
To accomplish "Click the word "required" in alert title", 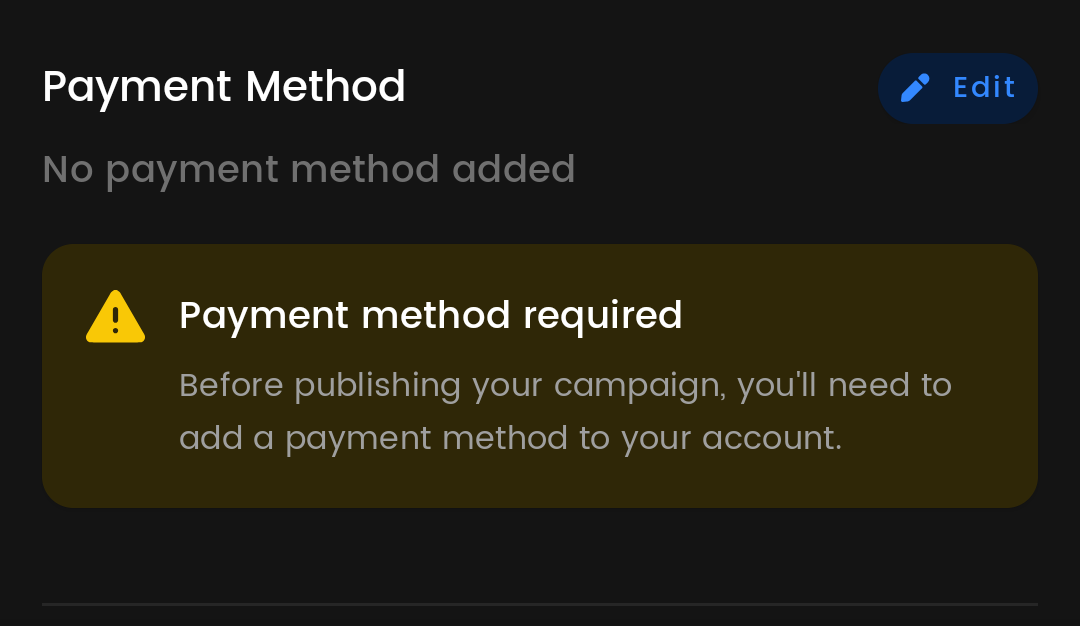I will pos(603,315).
